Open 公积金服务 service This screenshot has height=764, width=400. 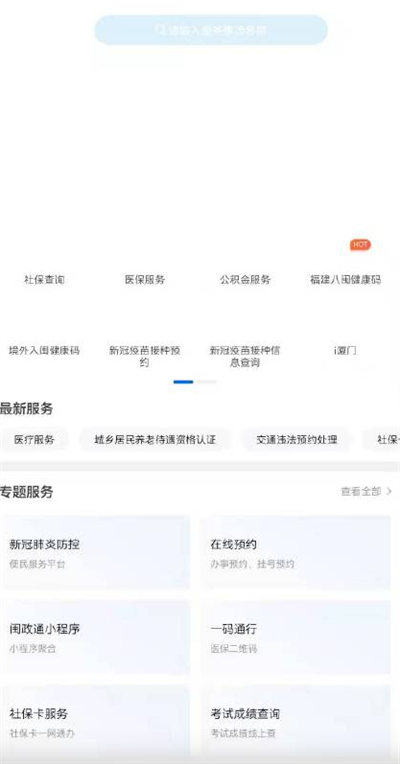(x=245, y=280)
